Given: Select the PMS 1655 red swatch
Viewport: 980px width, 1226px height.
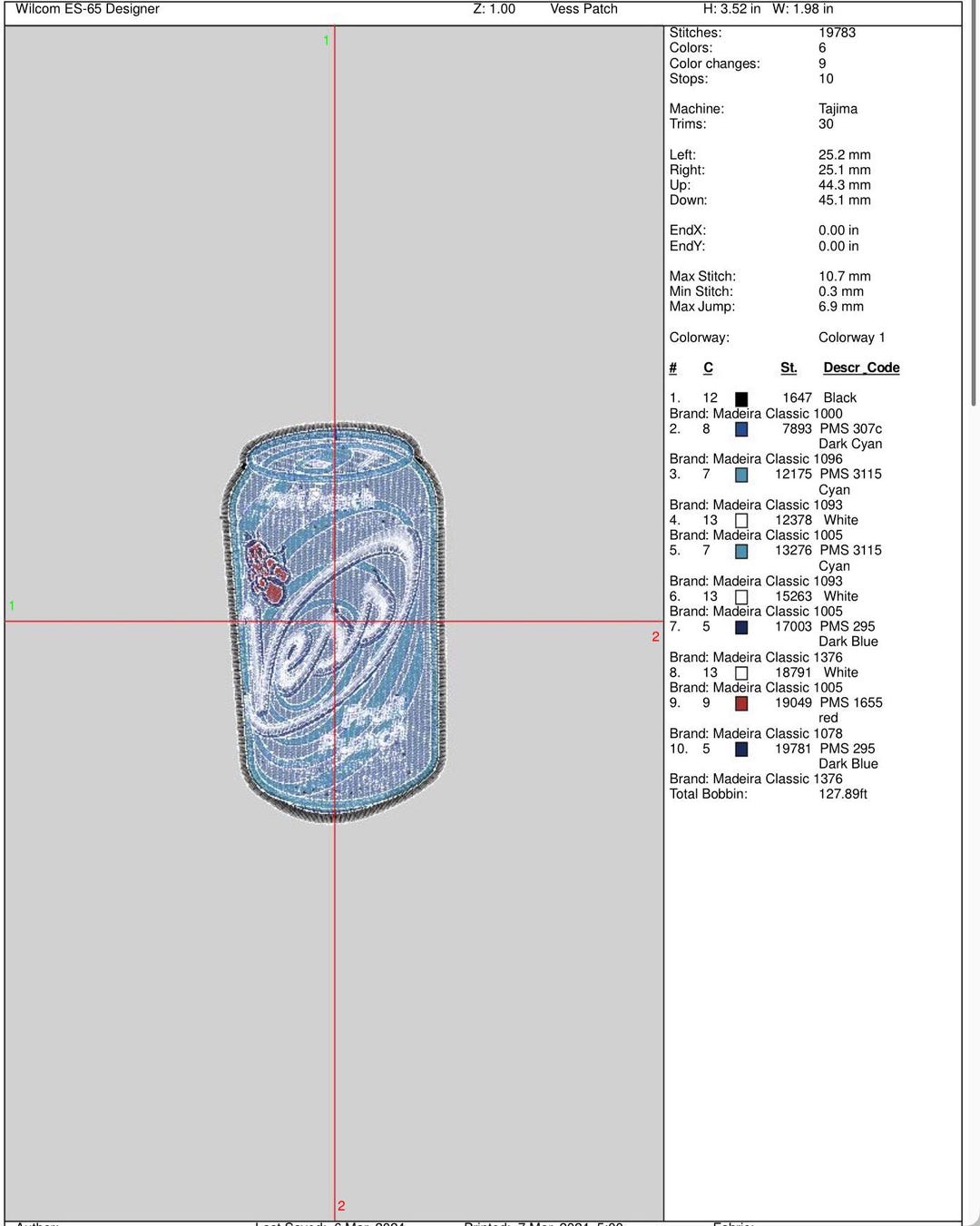Looking at the screenshot, I should point(742,703).
